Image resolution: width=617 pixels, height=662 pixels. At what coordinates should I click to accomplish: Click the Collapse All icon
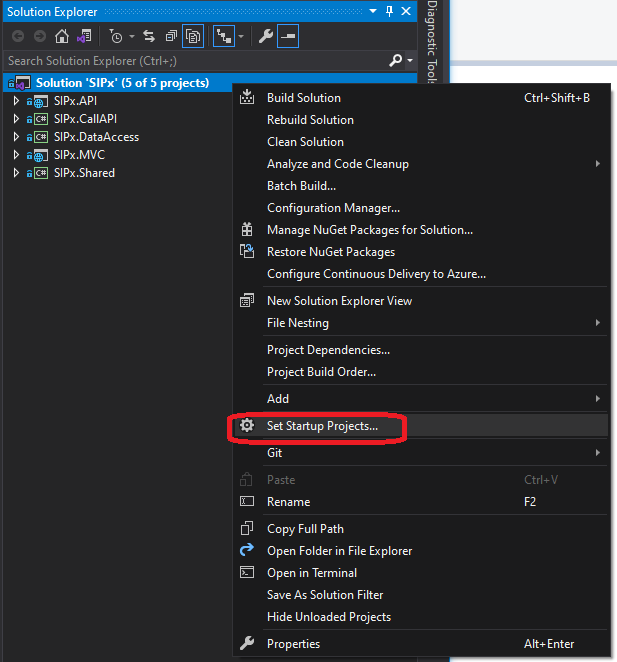[x=171, y=36]
